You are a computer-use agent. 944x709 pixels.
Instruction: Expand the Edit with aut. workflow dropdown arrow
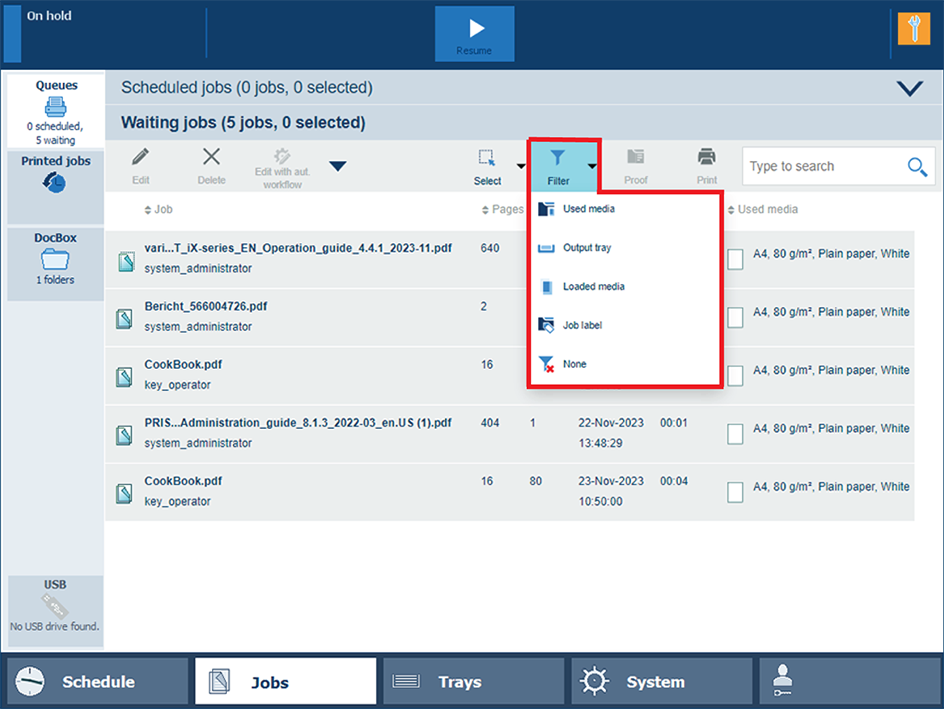click(x=338, y=166)
